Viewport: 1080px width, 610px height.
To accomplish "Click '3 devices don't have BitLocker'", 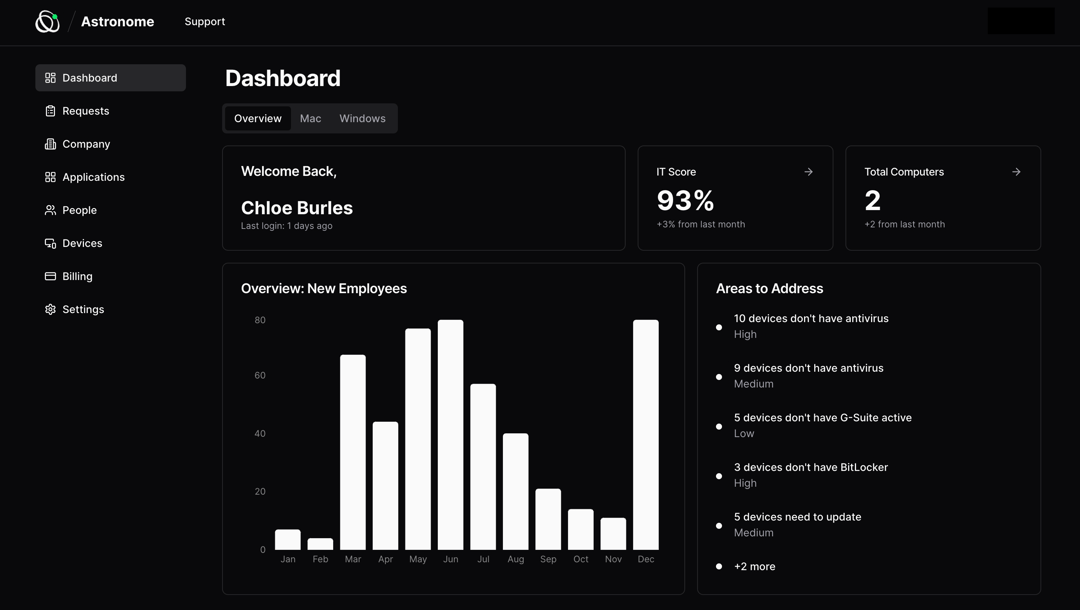I will coord(811,467).
